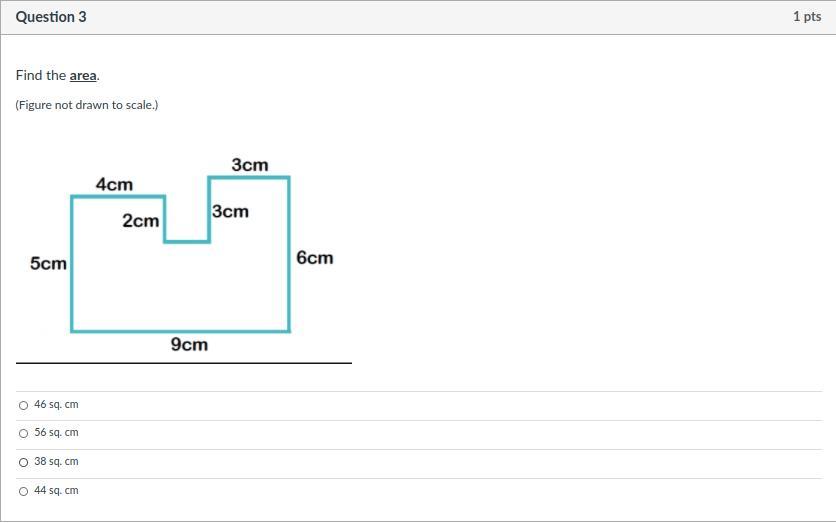Mark the 38 sq. cm radio button
This screenshot has width=836, height=523.
pyautogui.click(x=23, y=462)
